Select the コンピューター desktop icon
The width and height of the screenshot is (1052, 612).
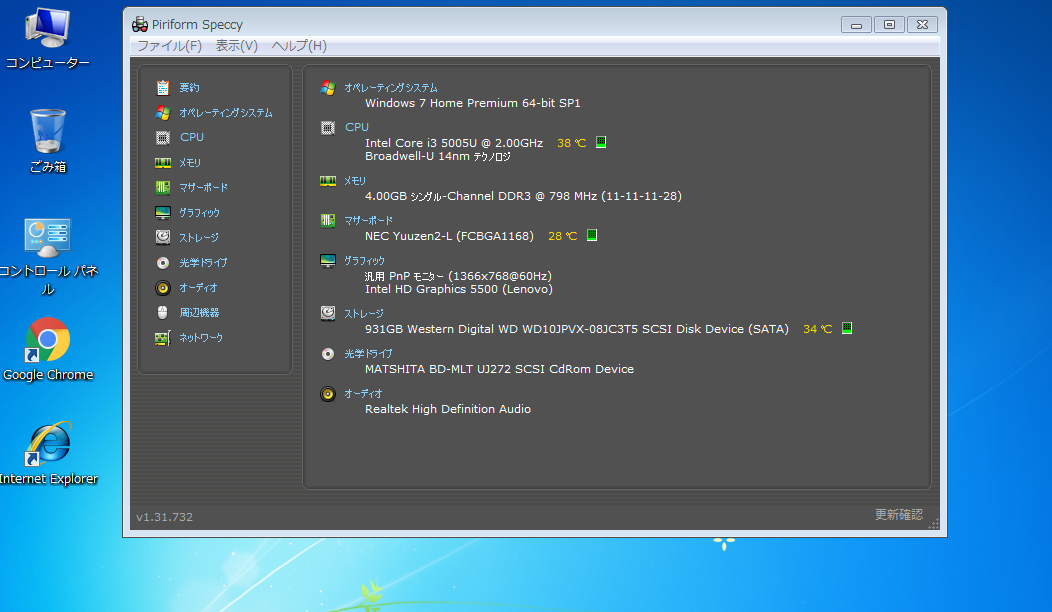(x=47, y=39)
